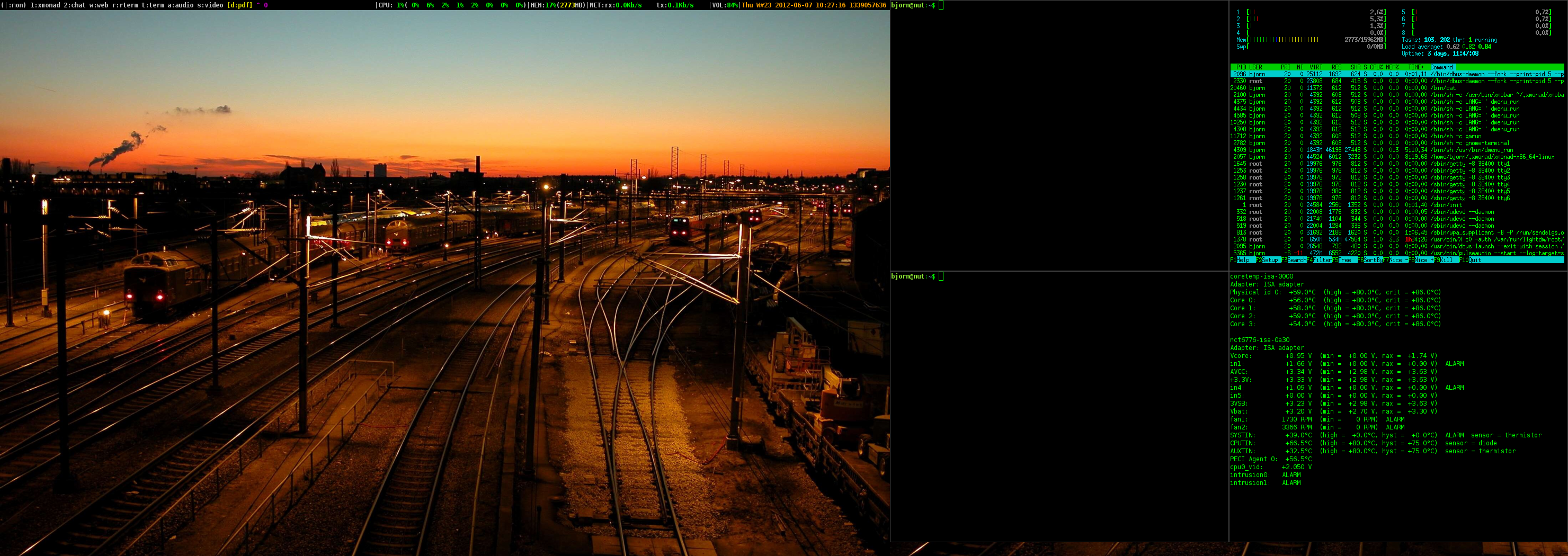Select the xmobar process row PID 2100
The height and width of the screenshot is (556, 1568).
pos(1397,95)
